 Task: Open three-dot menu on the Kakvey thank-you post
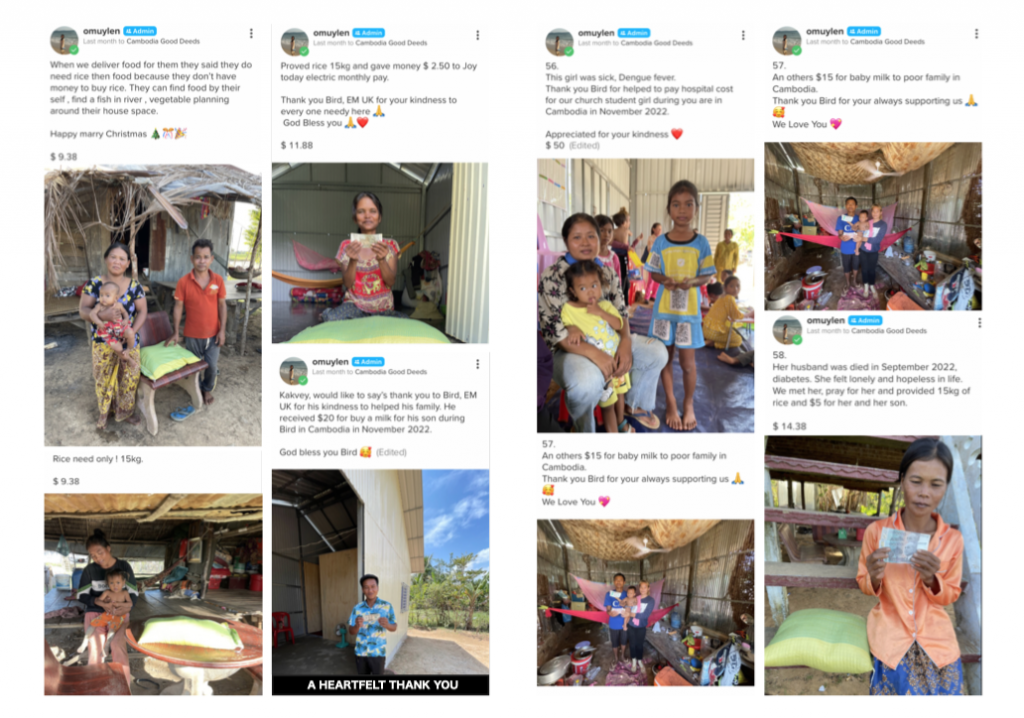click(478, 364)
